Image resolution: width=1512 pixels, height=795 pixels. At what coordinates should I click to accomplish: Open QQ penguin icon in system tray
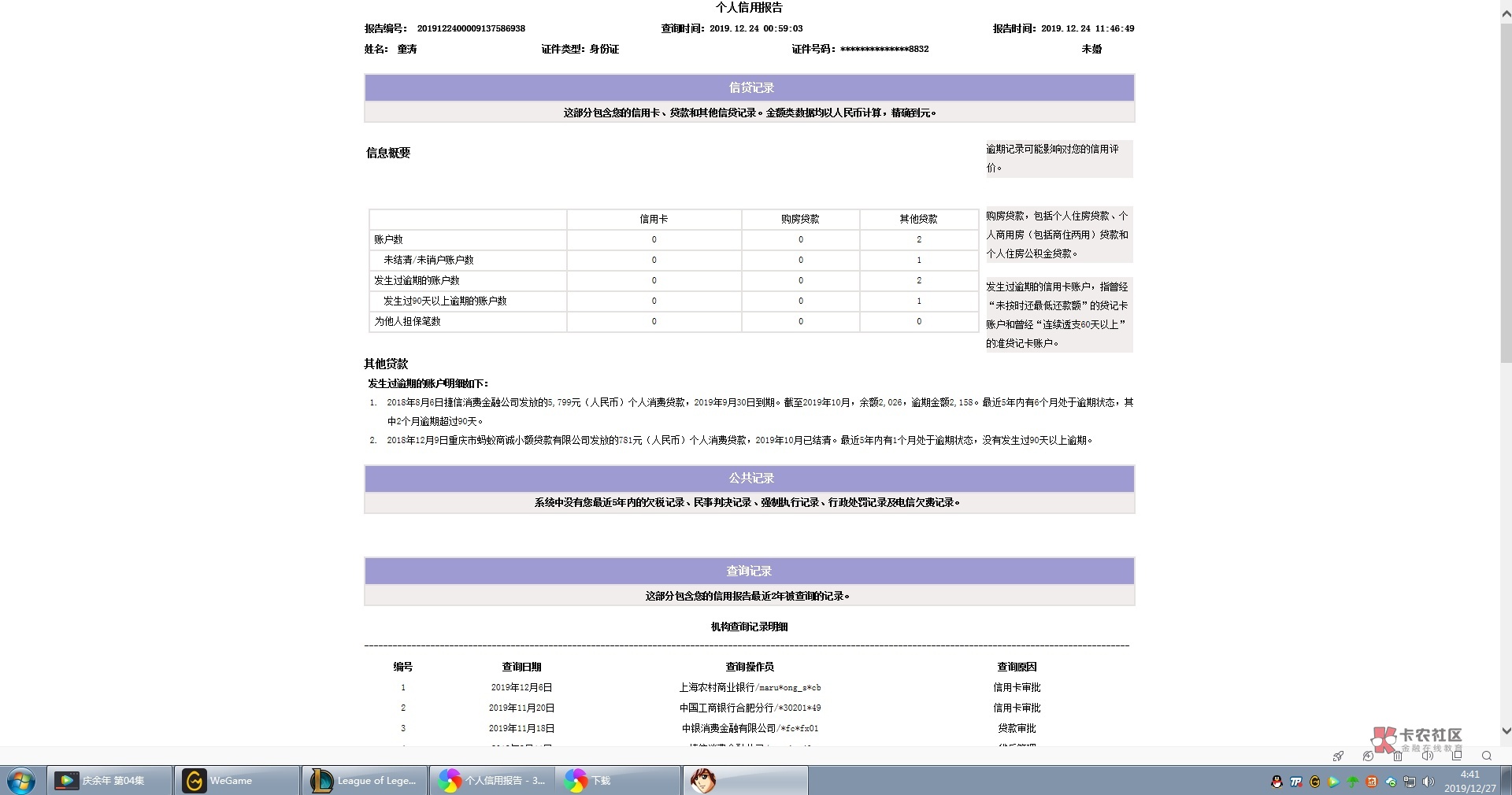click(x=1277, y=782)
